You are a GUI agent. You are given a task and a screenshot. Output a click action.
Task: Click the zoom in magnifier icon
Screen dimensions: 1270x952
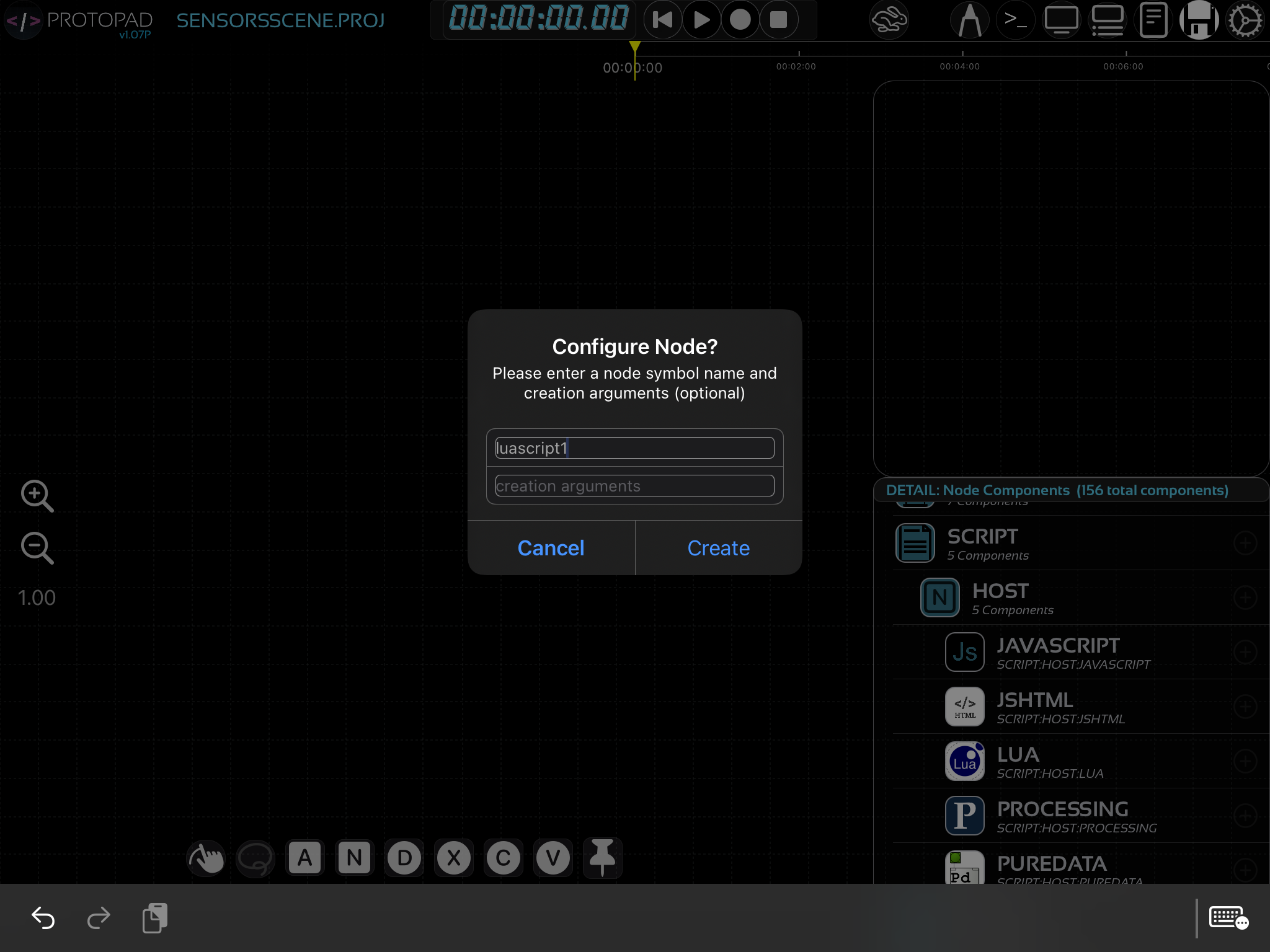click(x=37, y=496)
